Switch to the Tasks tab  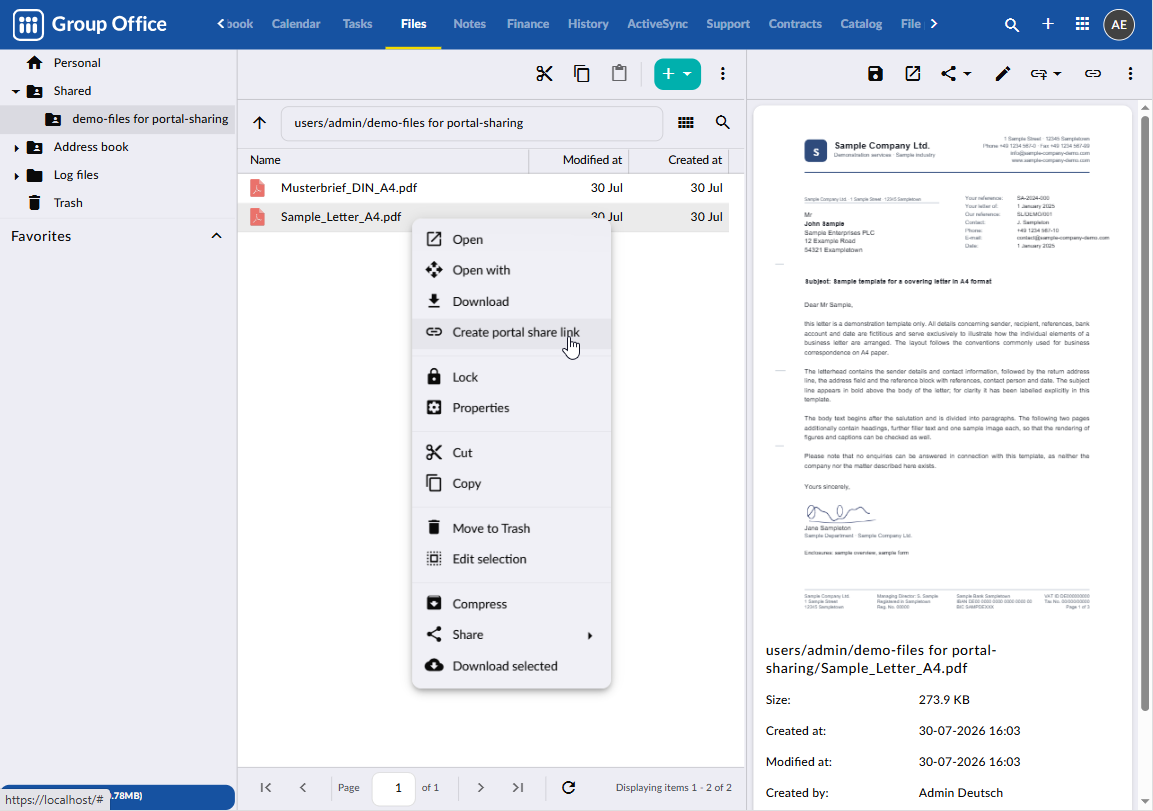tap(357, 24)
